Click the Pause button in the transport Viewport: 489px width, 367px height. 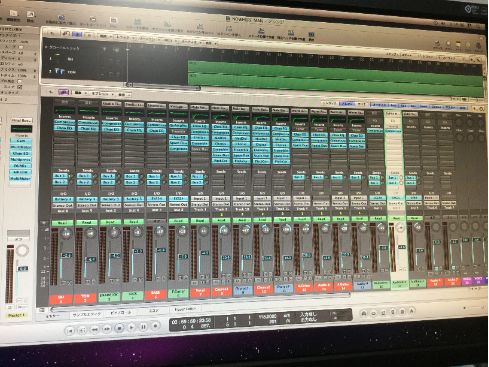click(143, 327)
